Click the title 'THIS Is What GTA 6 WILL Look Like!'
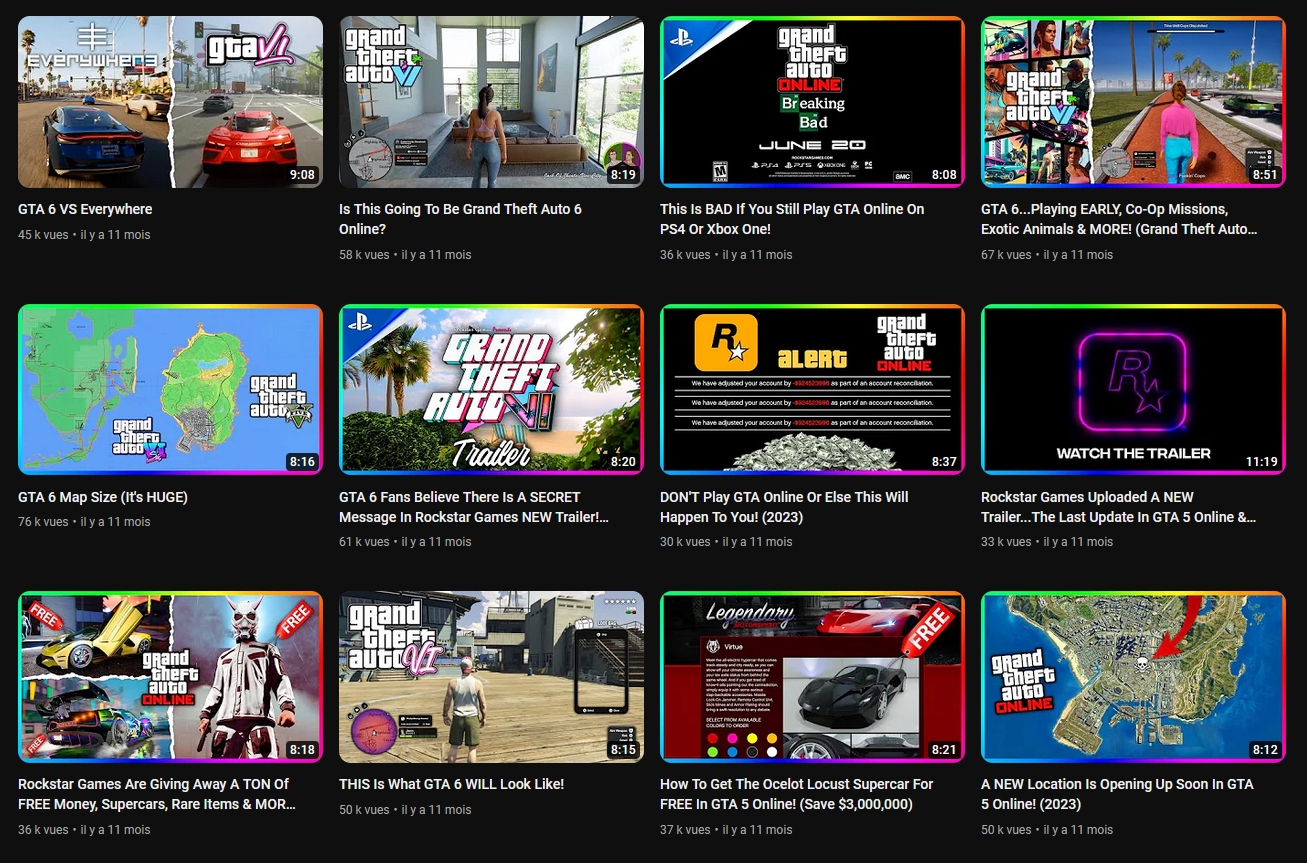 tap(452, 784)
